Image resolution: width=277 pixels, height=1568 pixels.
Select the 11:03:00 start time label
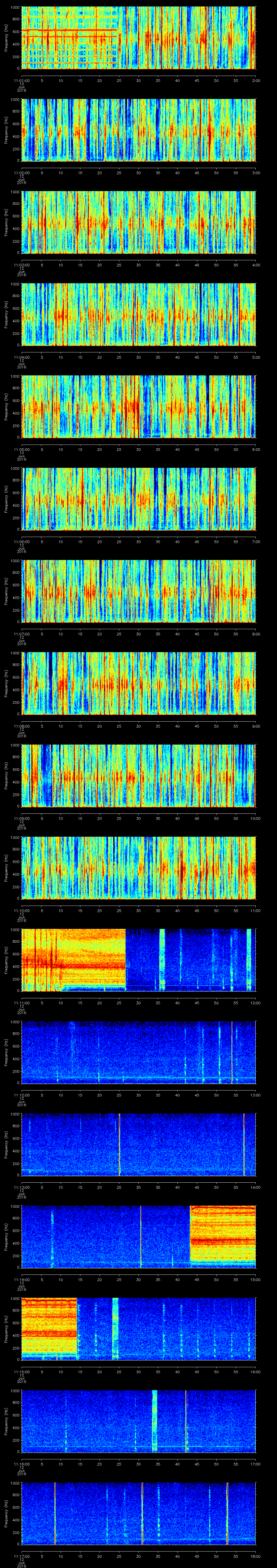coord(22,265)
